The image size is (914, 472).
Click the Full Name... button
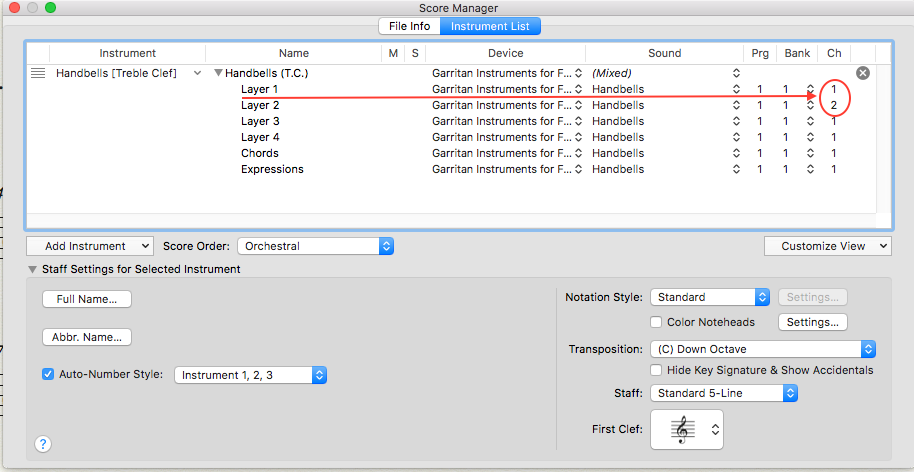[87, 299]
